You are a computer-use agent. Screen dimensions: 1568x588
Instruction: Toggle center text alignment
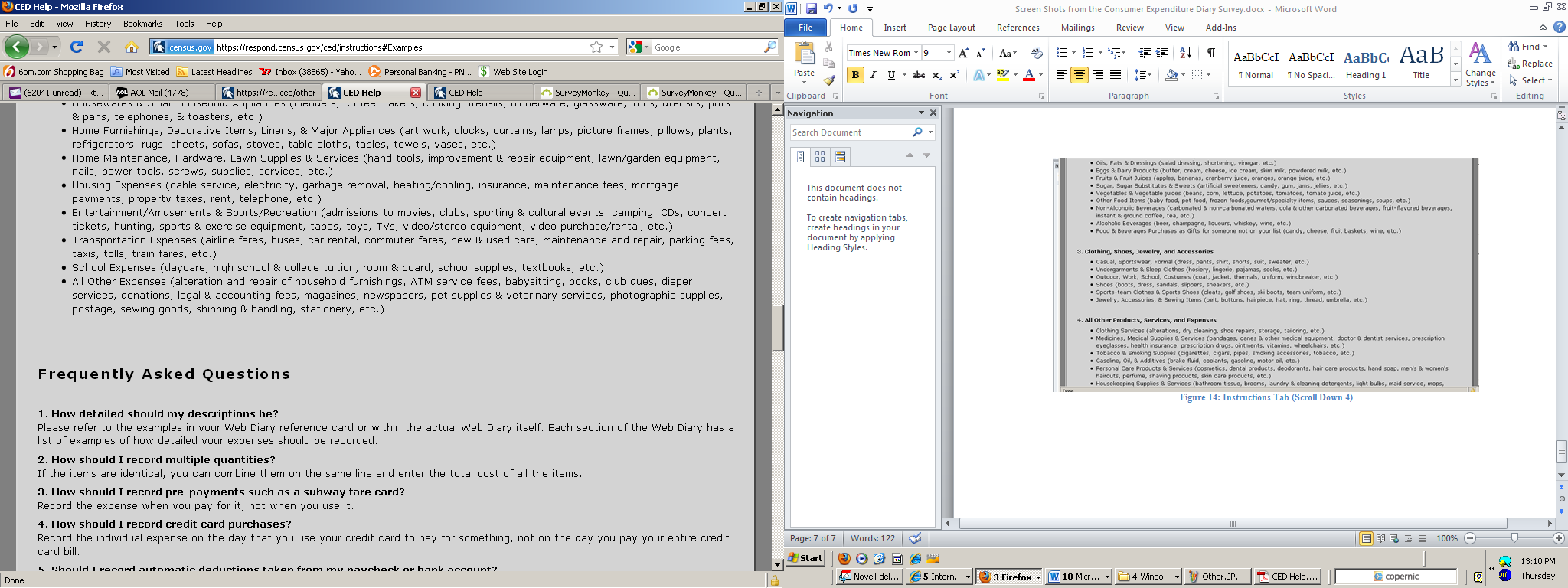(1079, 75)
